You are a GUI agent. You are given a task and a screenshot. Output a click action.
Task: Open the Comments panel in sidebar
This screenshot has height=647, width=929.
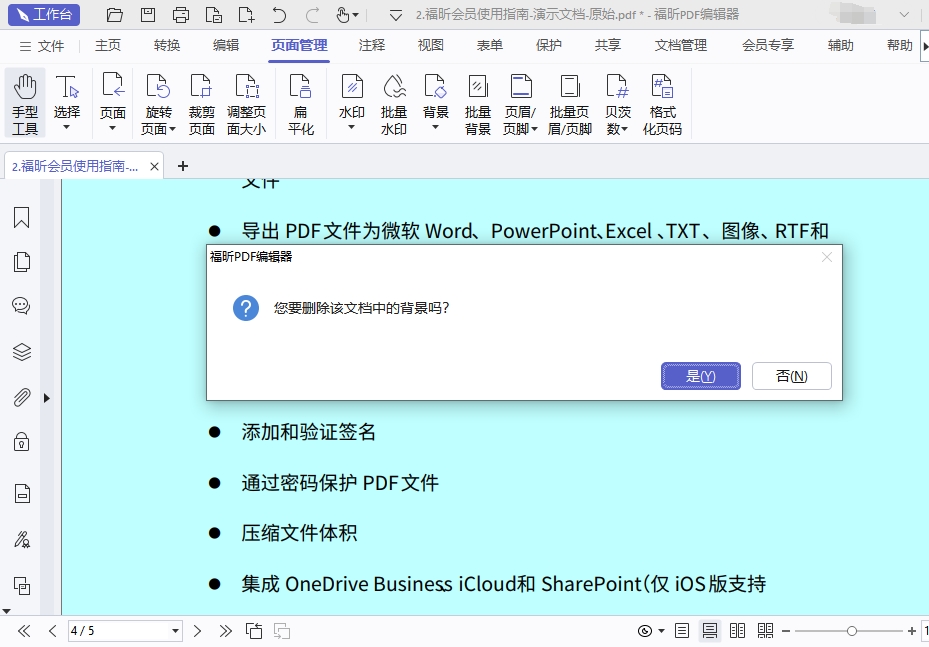pos(21,306)
